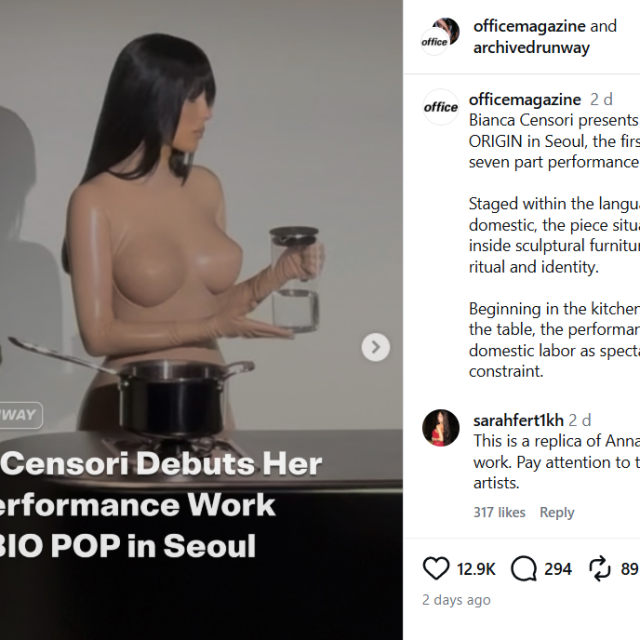Open the '2 days ago' post timestamp
This screenshot has width=640, height=640.
(456, 600)
